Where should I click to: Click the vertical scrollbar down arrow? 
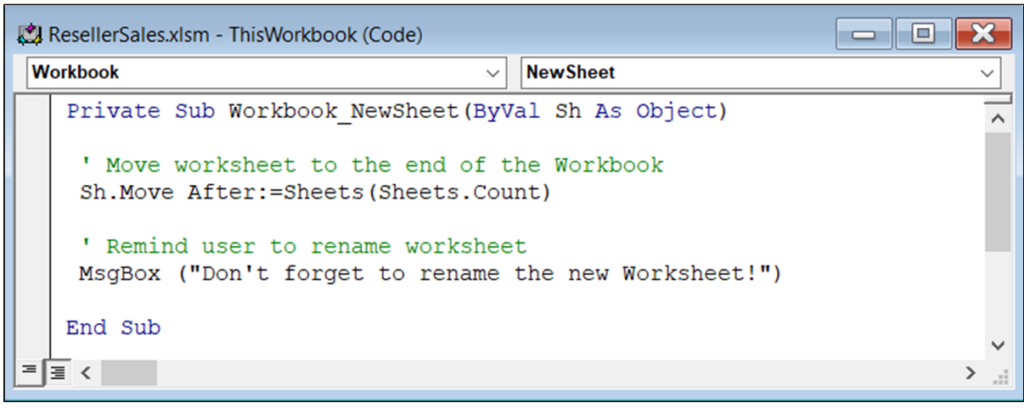coord(997,345)
